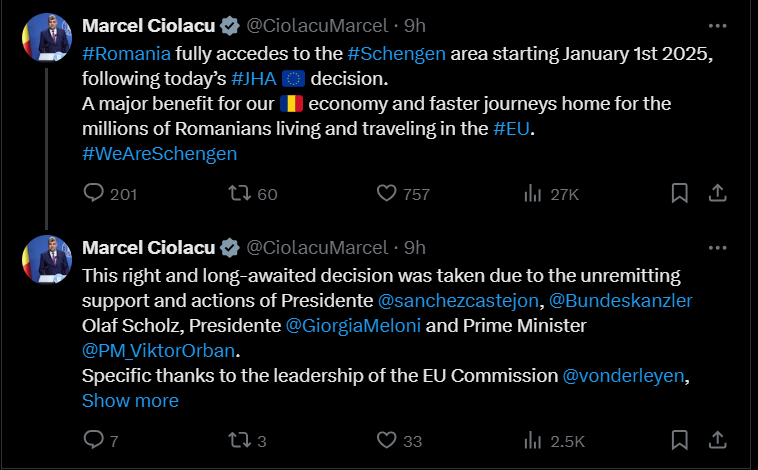The height and width of the screenshot is (470, 758).
Task: Bookmark the second tweet thanking leaders
Action: pyautogui.click(x=679, y=440)
